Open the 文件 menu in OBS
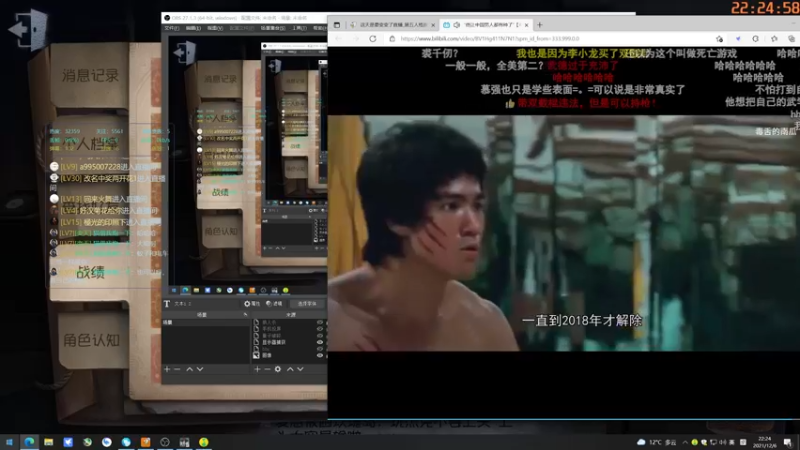This screenshot has width=800, height=450. click(x=171, y=28)
